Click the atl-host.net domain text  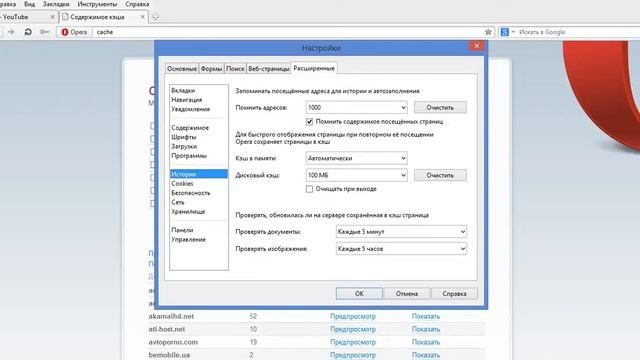pos(167,329)
